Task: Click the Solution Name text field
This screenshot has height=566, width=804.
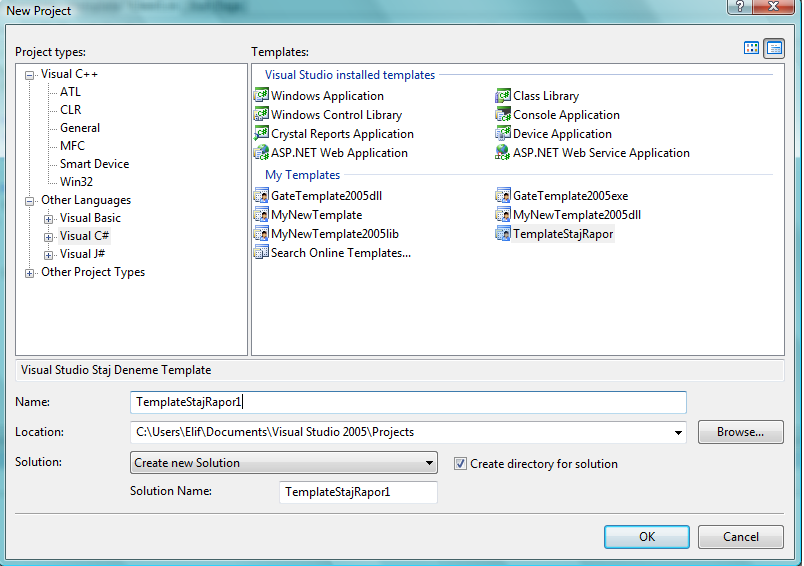Action: [x=358, y=492]
